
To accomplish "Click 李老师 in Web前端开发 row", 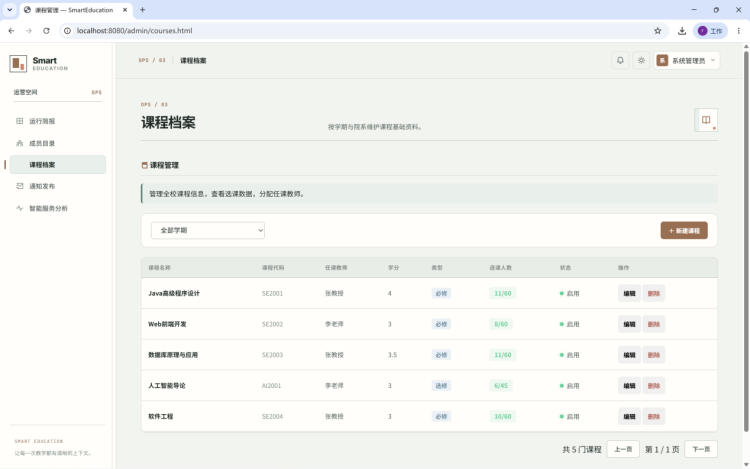I will 334,324.
